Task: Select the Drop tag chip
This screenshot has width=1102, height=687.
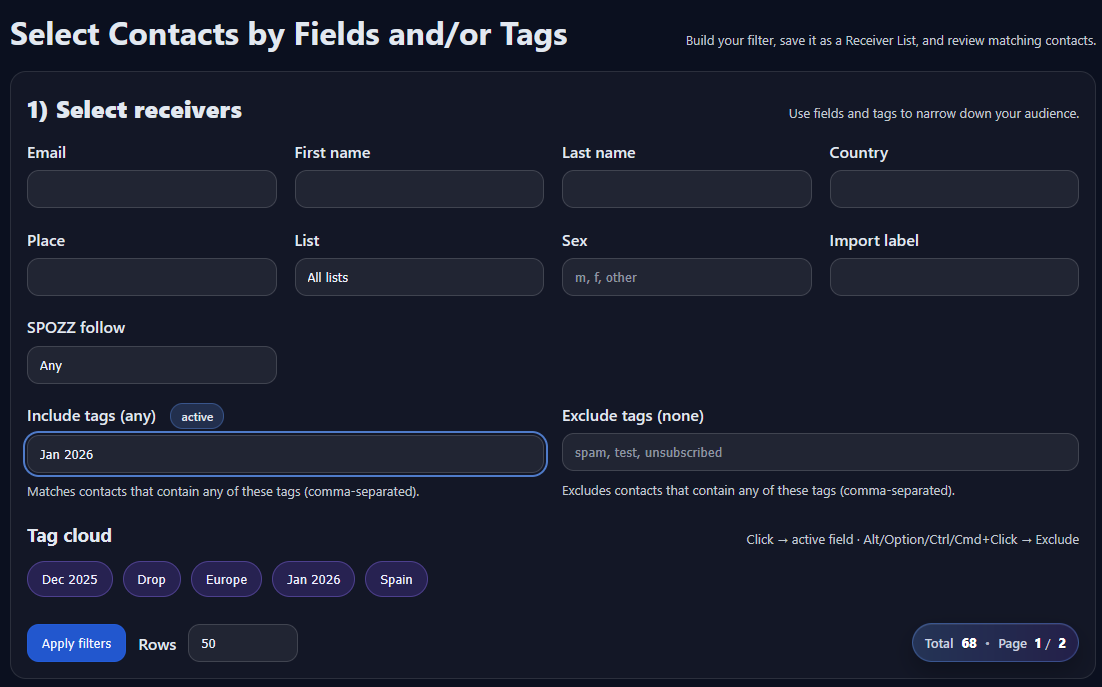Action: pos(151,579)
